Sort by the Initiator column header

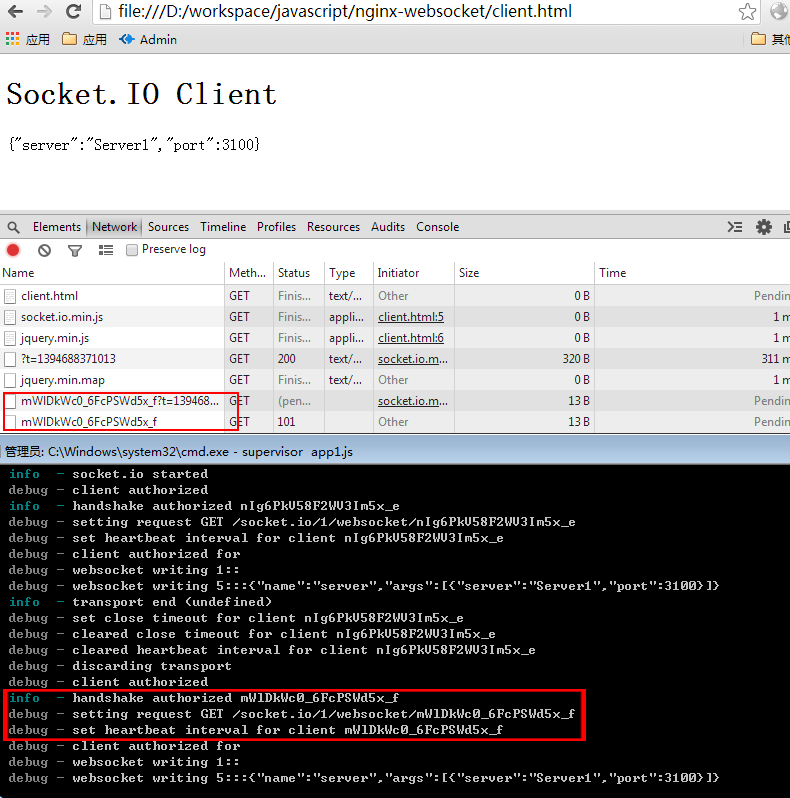414,273
